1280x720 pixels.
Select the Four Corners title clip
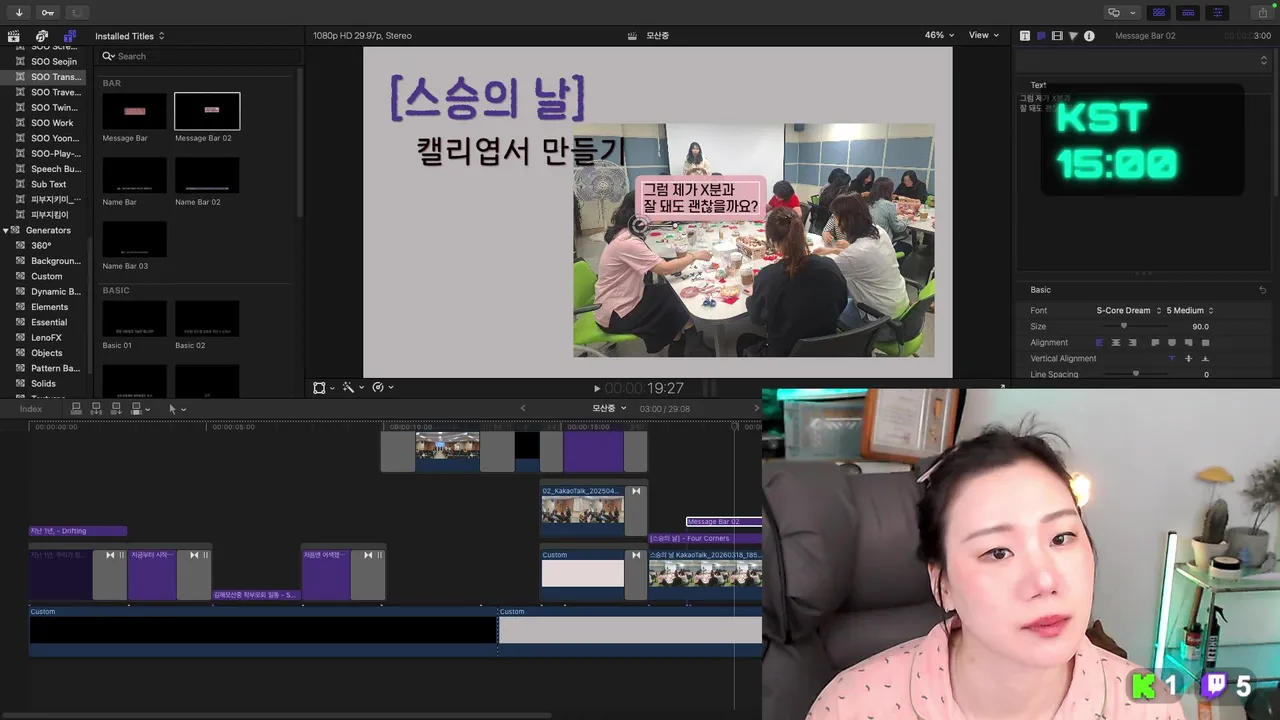[x=706, y=538]
